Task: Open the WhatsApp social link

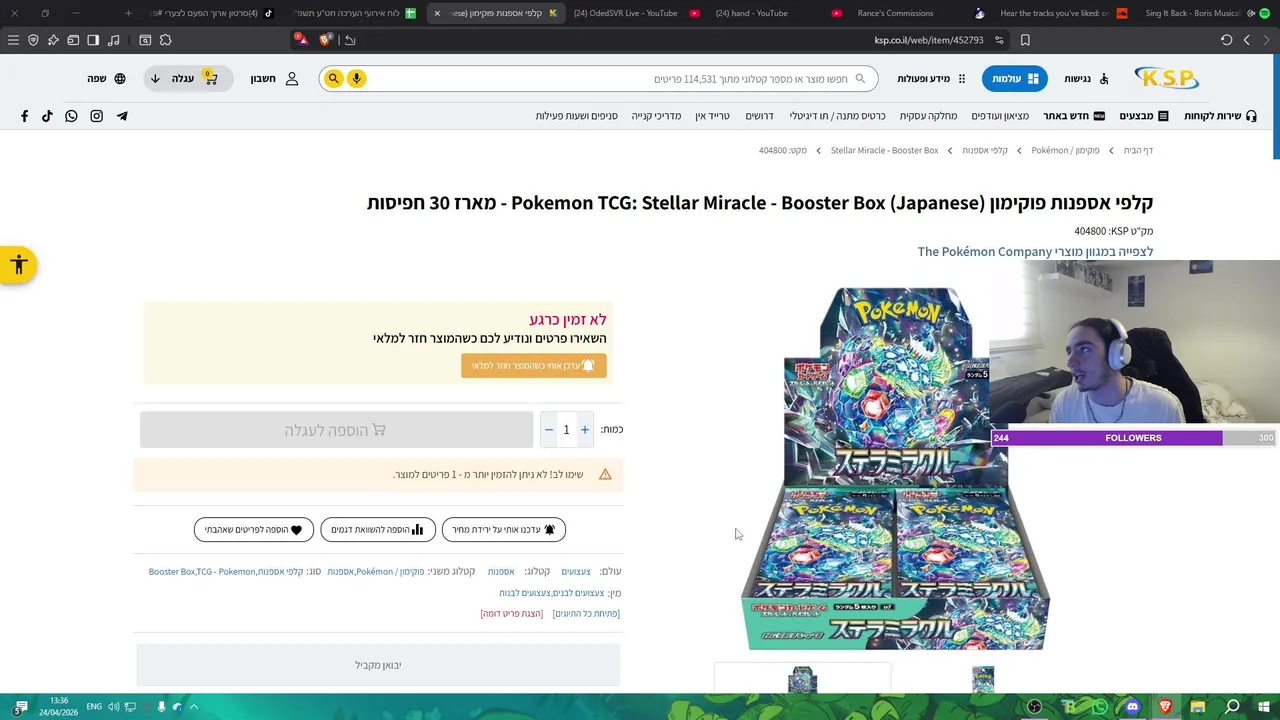Action: (71, 116)
